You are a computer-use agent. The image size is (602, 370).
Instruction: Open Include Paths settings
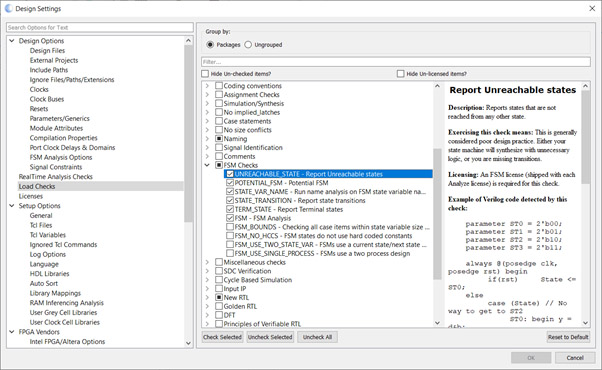pos(49,70)
